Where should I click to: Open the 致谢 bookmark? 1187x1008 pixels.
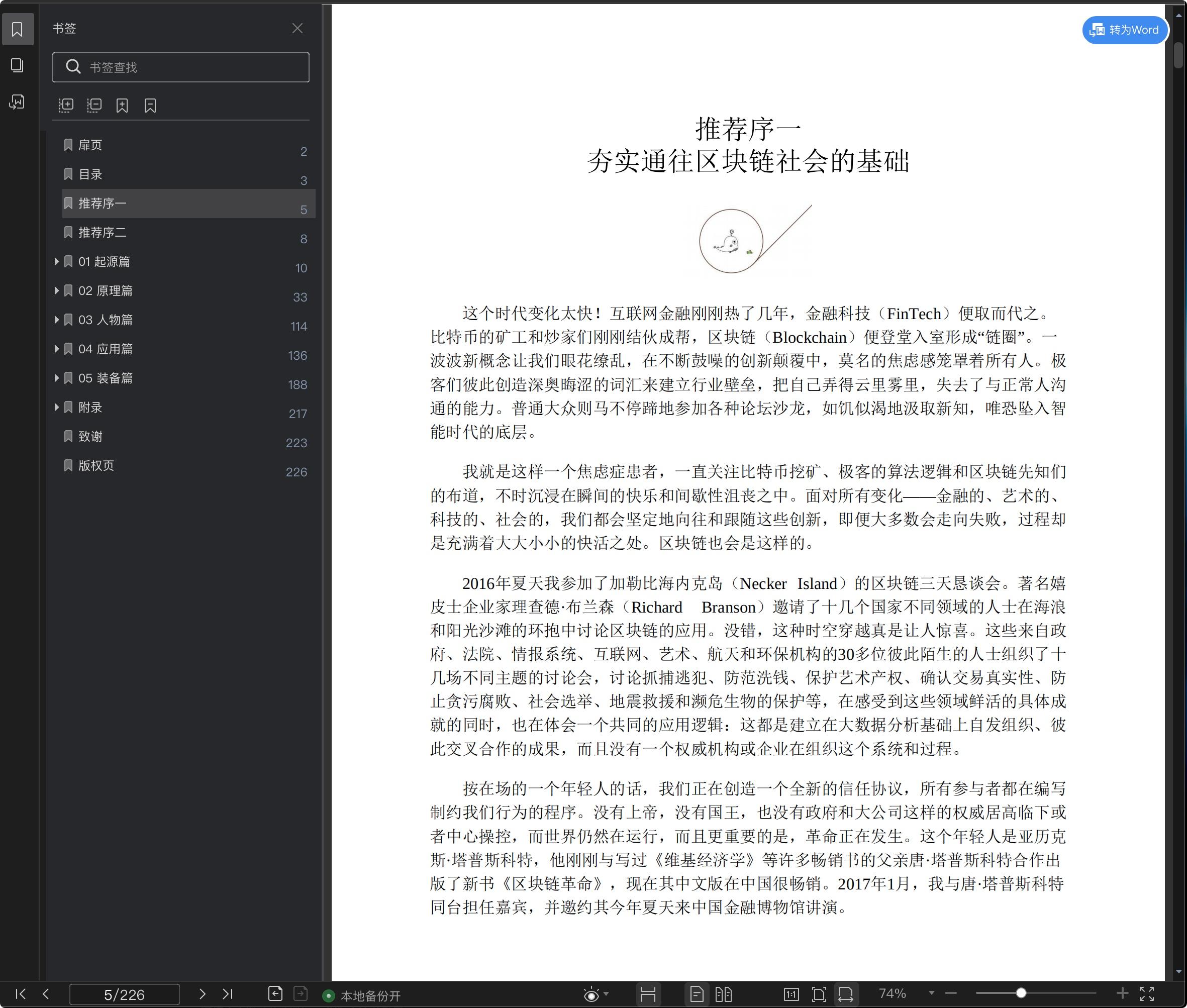188,437
